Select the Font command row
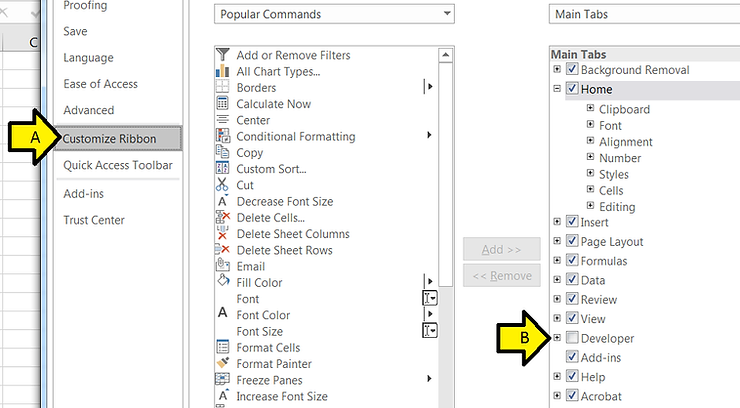Viewport: 740px width, 408px height. [x=327, y=299]
